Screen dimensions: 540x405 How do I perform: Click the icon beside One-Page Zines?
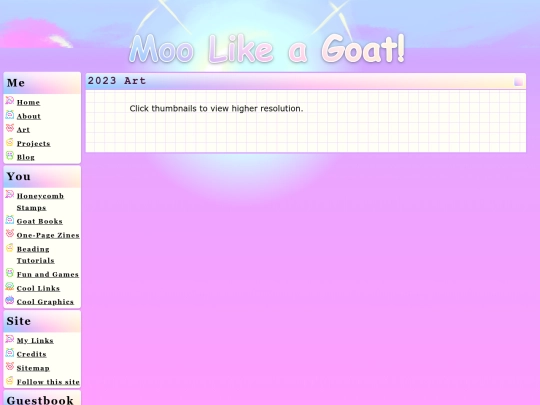[x=10, y=233]
